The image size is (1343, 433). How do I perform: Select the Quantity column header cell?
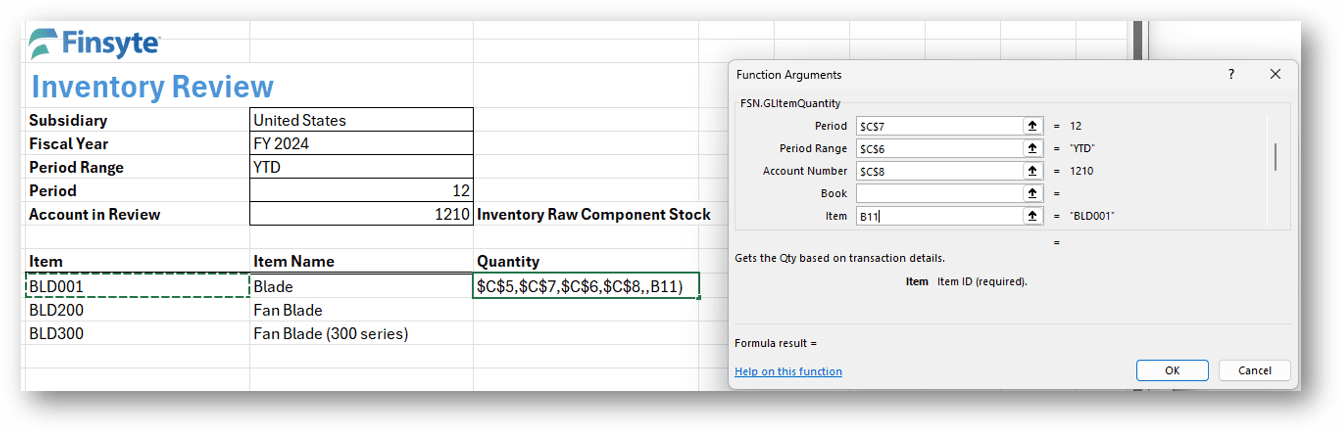586,261
